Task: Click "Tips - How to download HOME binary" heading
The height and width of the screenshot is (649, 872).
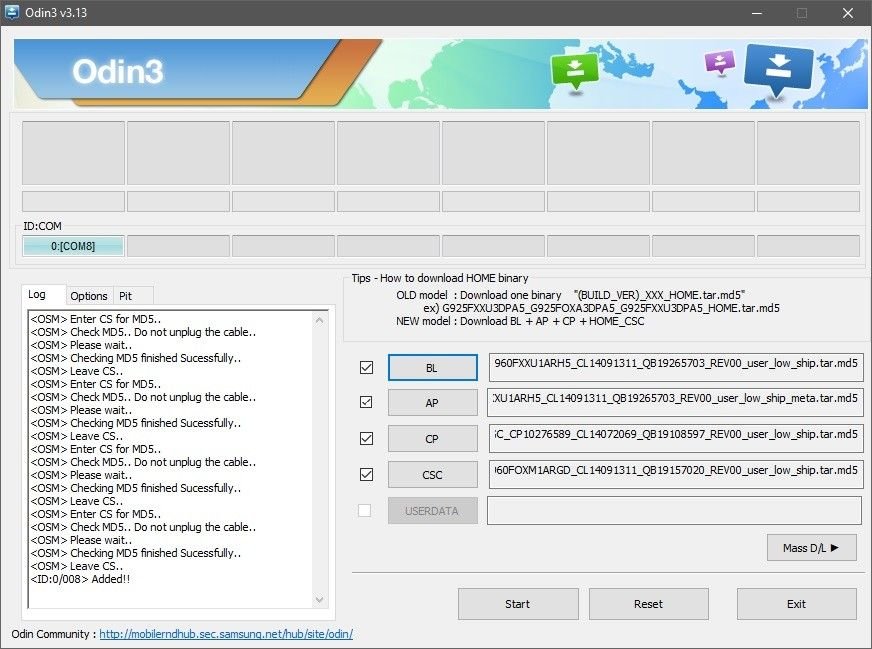Action: click(439, 278)
